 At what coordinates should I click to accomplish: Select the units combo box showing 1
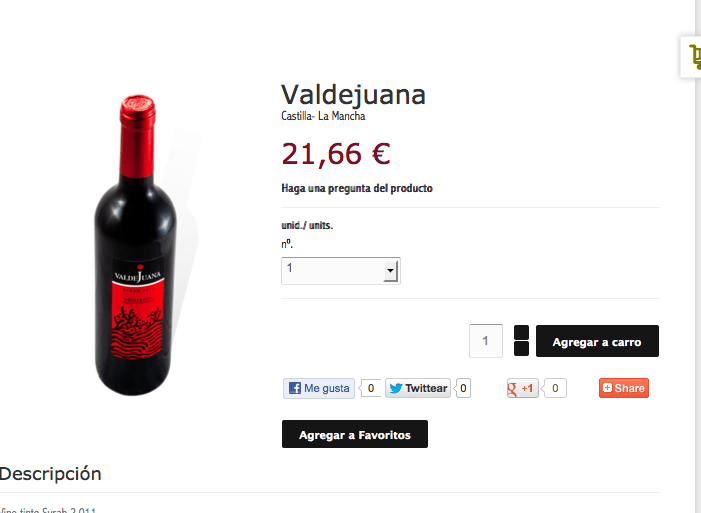tap(341, 271)
